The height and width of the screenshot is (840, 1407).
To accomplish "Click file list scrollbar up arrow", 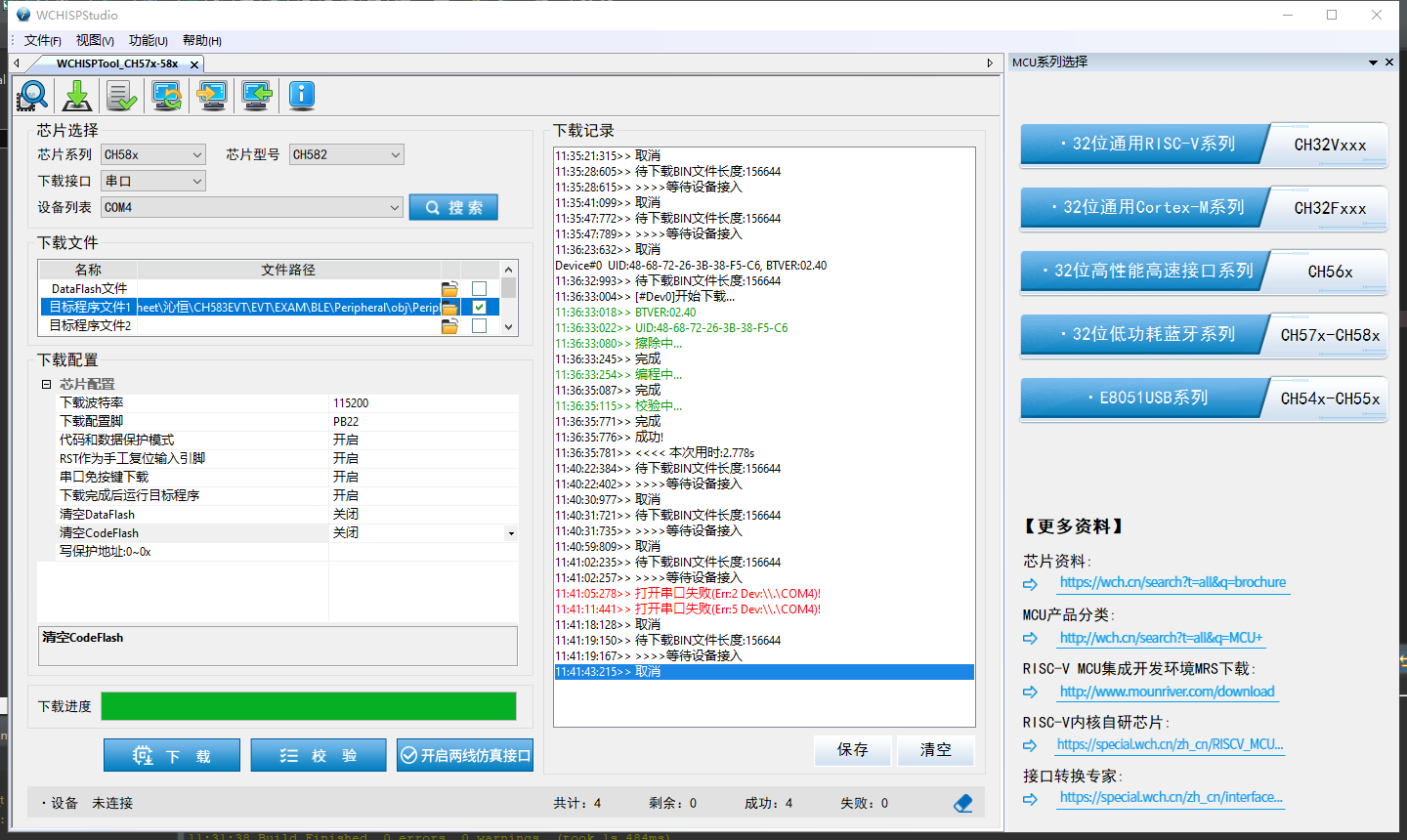I will click(509, 270).
